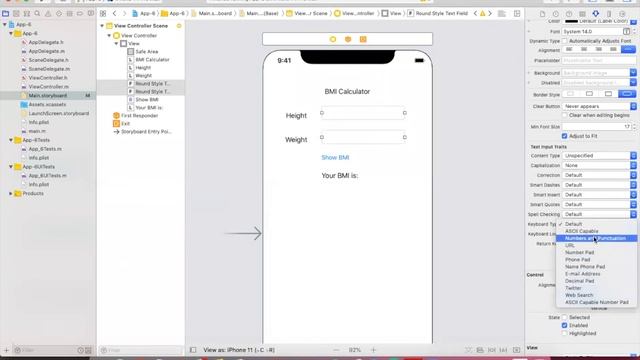The height and width of the screenshot is (360, 640).
Task: Enable Clear when editing begins checkbox
Action: coord(564,116)
